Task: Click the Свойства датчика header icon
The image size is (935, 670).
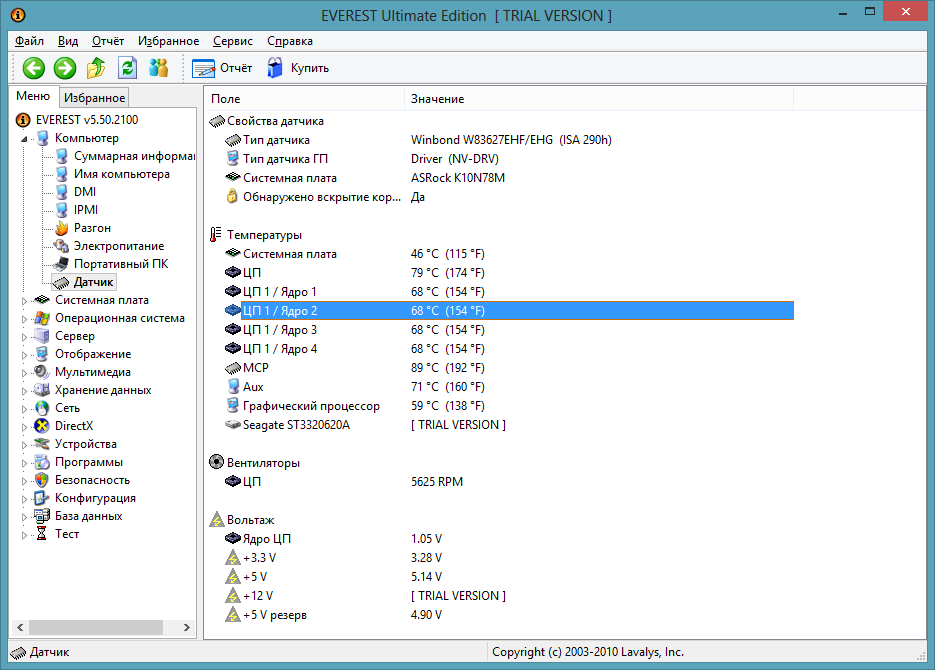Action: coord(216,121)
